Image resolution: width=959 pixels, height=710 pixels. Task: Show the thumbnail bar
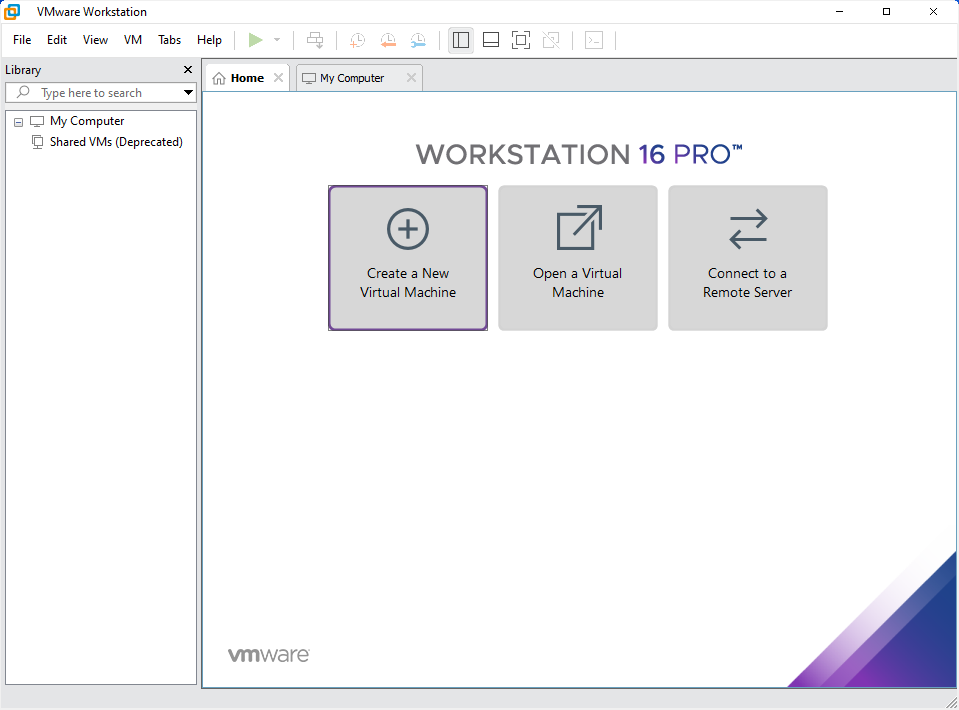click(490, 40)
